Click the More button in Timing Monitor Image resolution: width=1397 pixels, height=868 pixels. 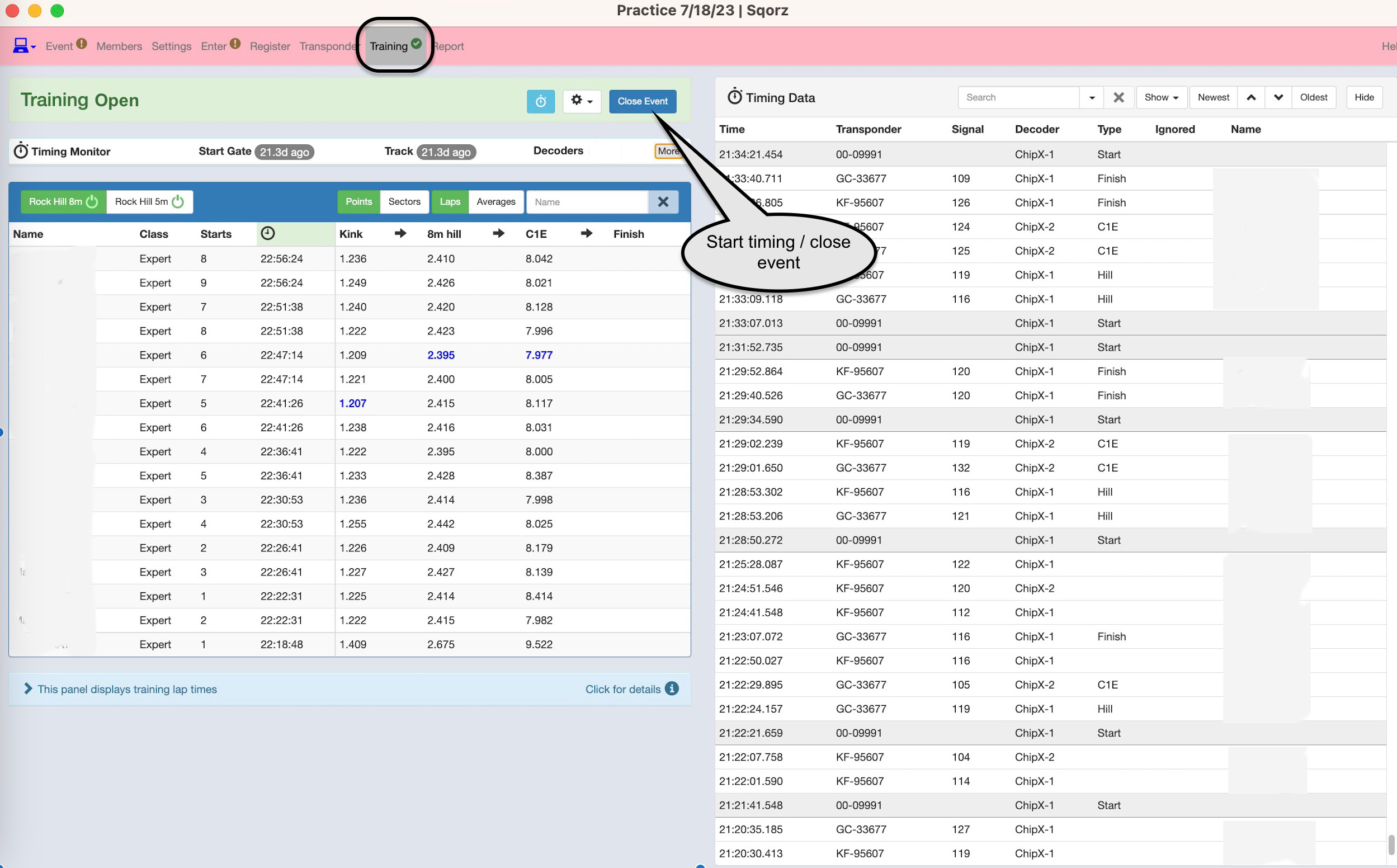pos(668,151)
